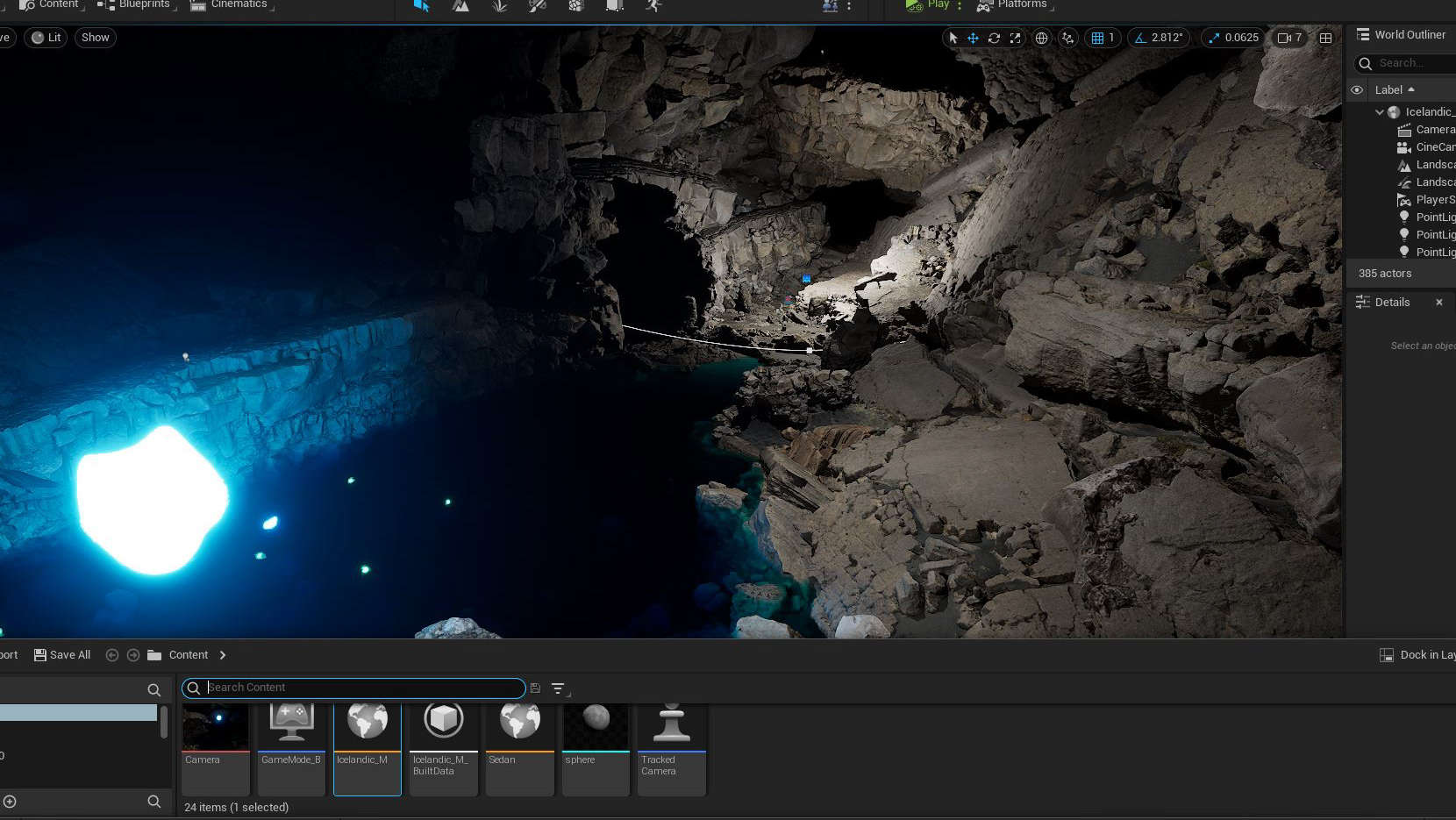1456x820 pixels.
Task: Select the rotate gizmo tool
Action: click(x=994, y=38)
